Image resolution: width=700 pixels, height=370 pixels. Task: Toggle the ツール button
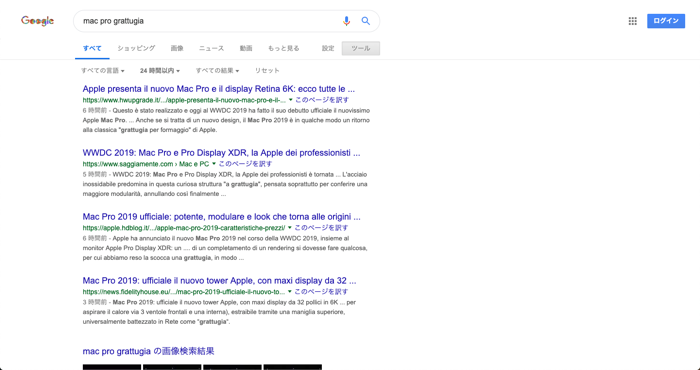[x=361, y=48]
